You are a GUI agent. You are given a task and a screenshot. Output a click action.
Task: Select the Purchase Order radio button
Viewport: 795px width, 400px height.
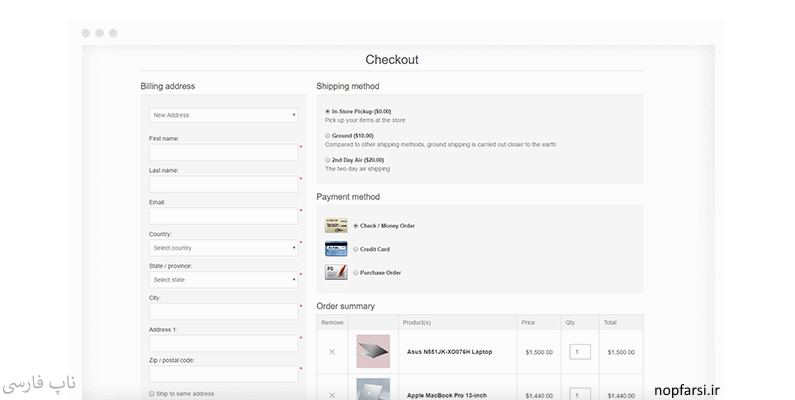355,272
